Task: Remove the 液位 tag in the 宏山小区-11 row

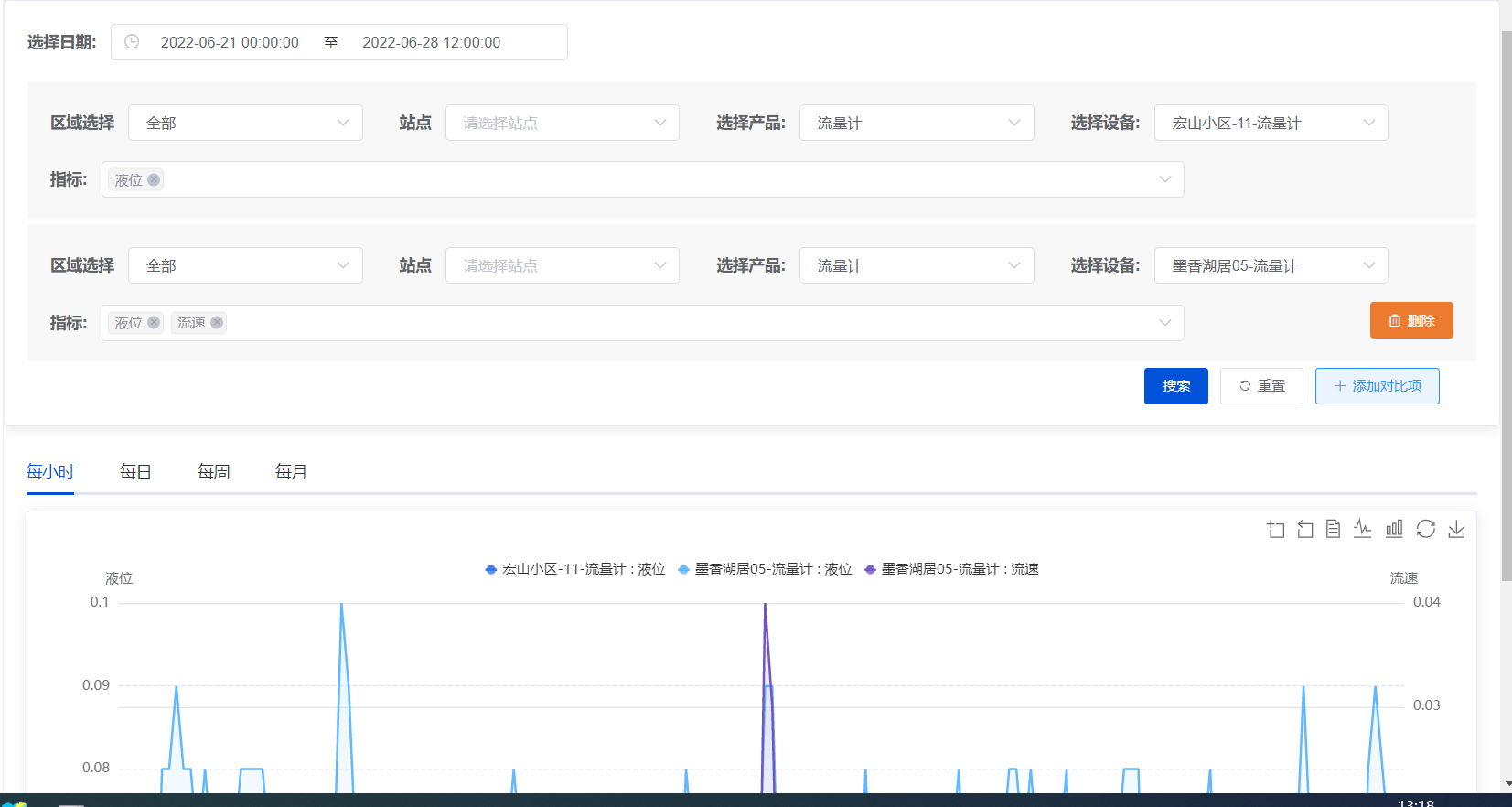Action: [154, 179]
